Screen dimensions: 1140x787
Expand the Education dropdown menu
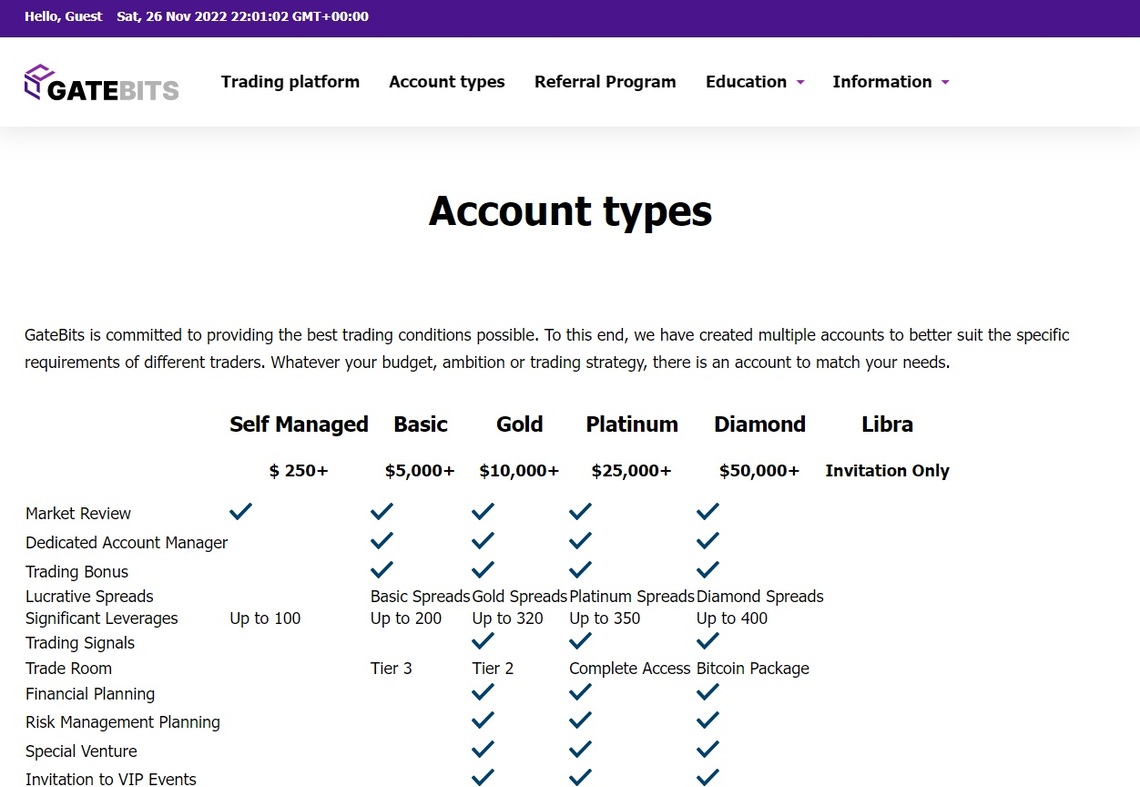click(x=755, y=81)
